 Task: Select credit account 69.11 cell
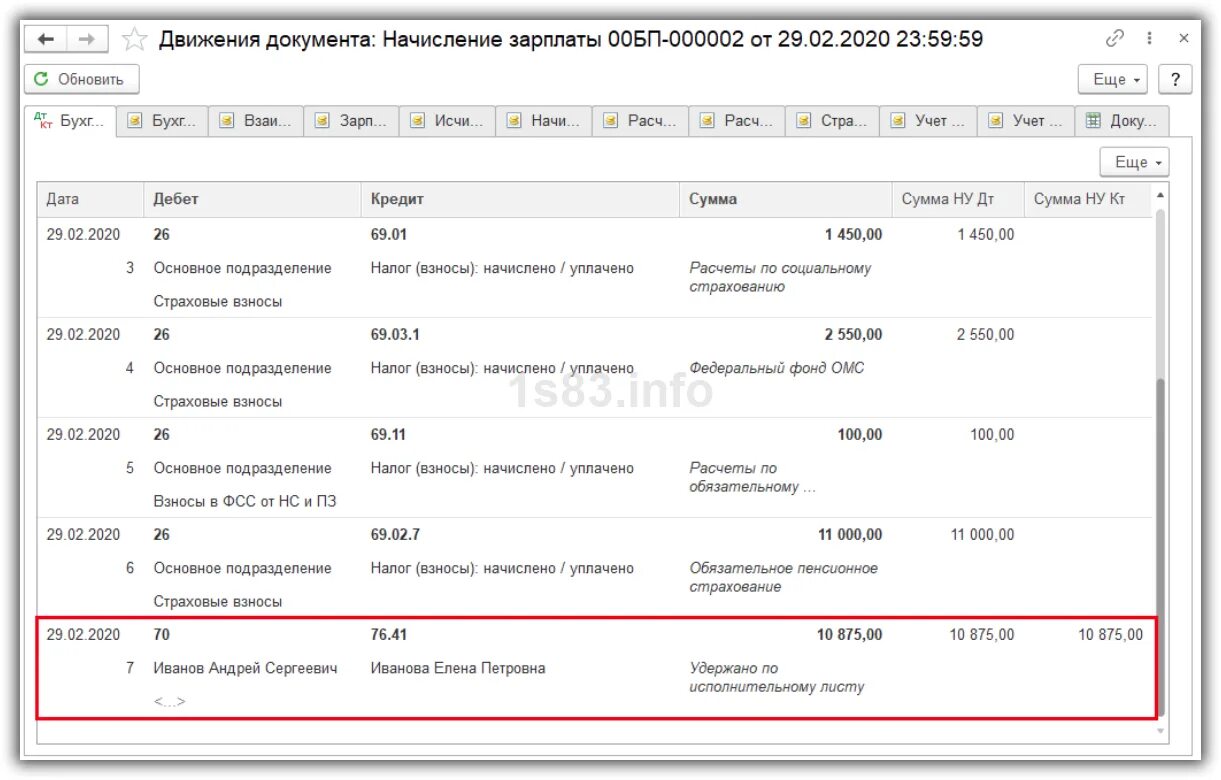(x=388, y=434)
